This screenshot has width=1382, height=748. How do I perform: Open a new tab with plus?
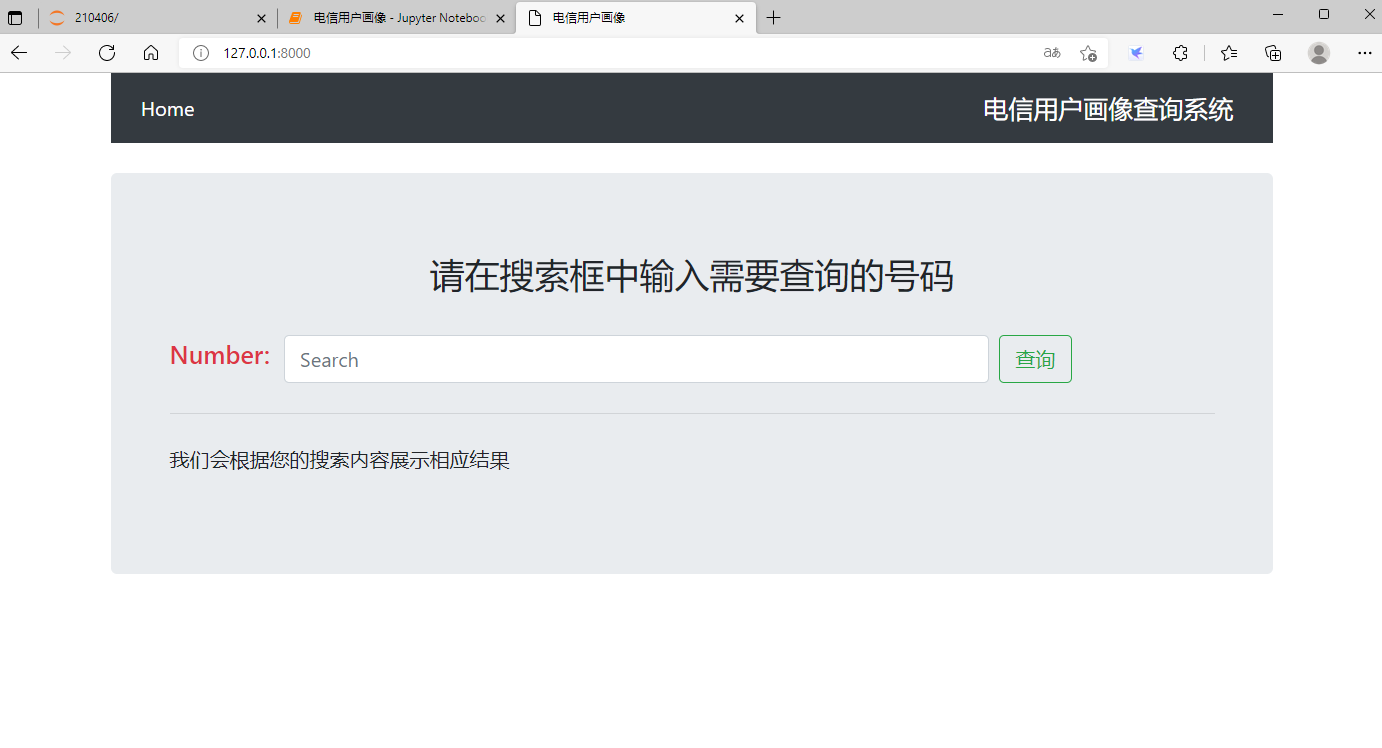point(773,18)
